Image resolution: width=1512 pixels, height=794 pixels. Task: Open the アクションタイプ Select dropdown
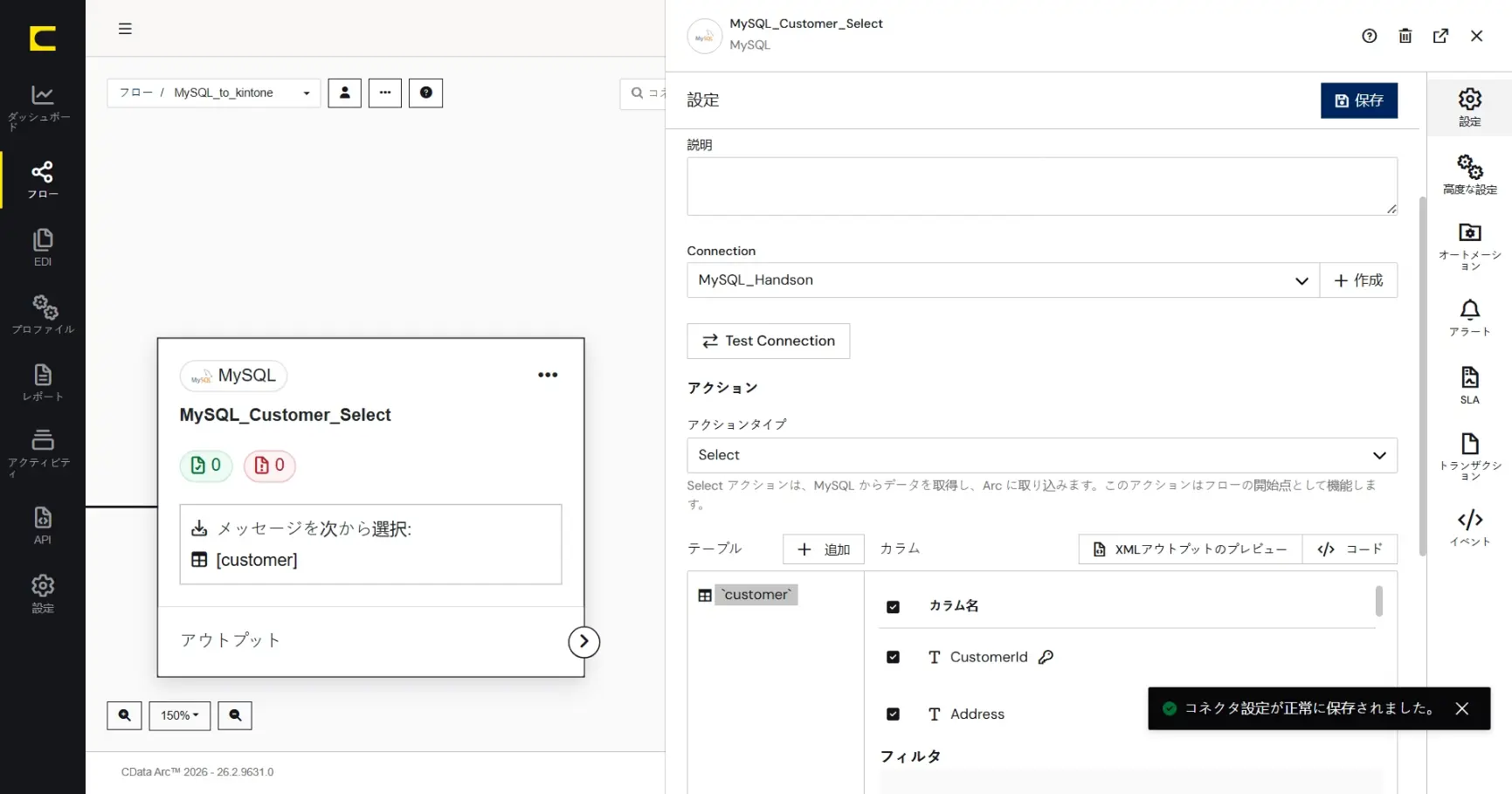(1042, 455)
